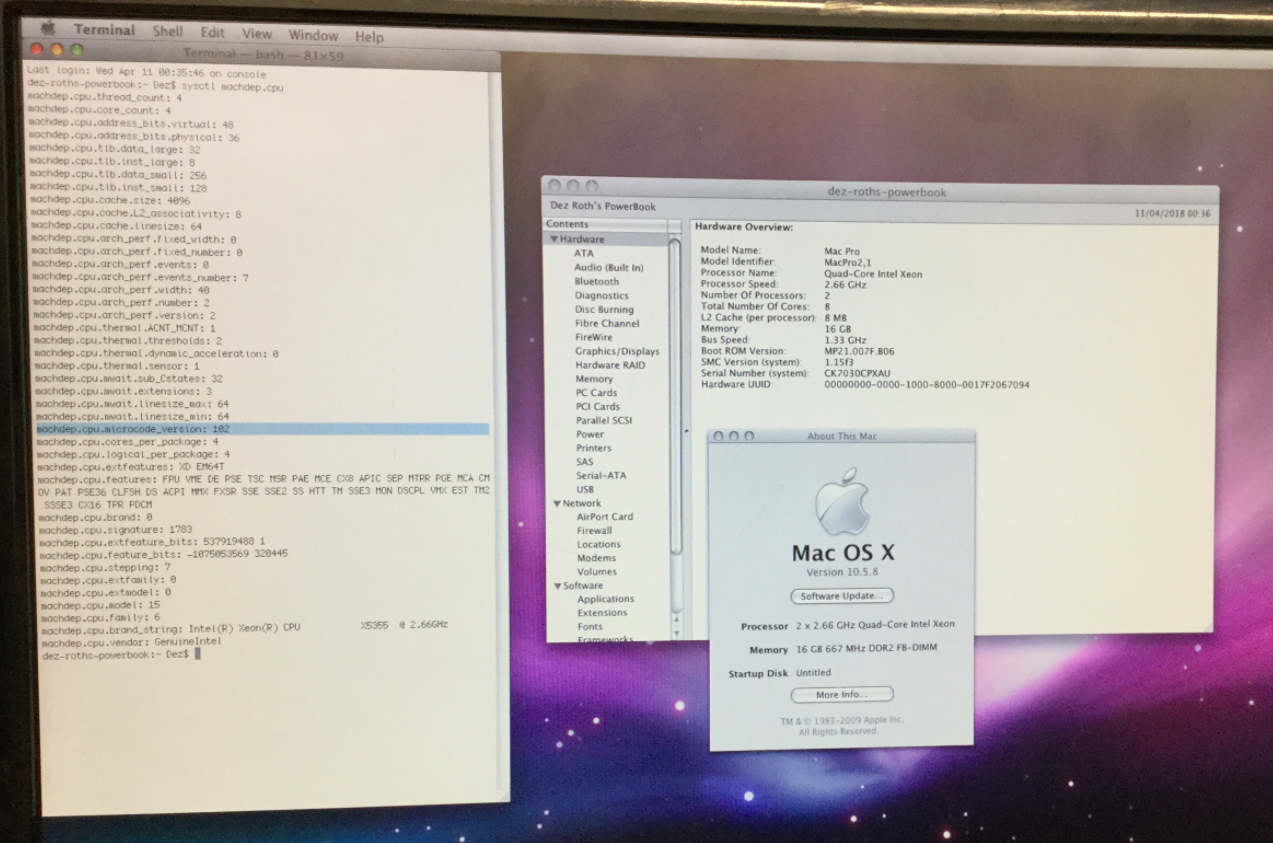The height and width of the screenshot is (843, 1273).
Task: Select Hardware RAID in Contents
Action: click(610, 366)
